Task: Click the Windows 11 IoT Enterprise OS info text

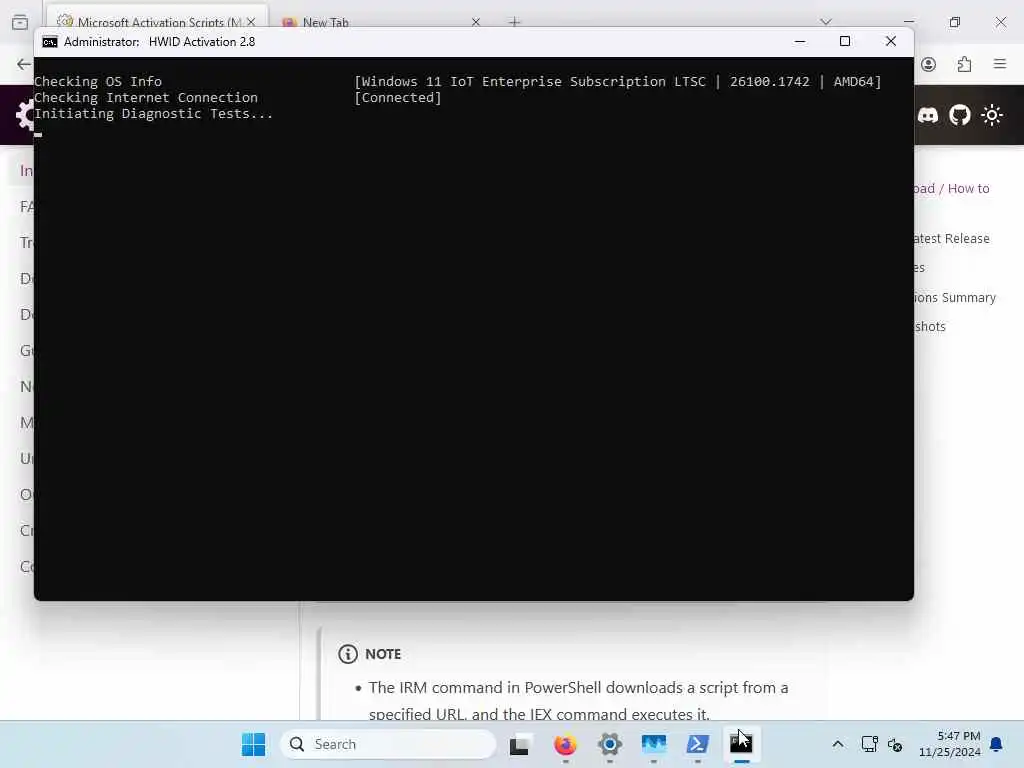Action: pyautogui.click(x=617, y=82)
